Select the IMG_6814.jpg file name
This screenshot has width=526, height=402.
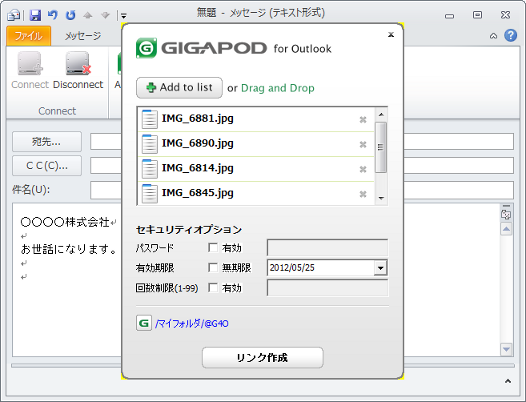pos(198,168)
